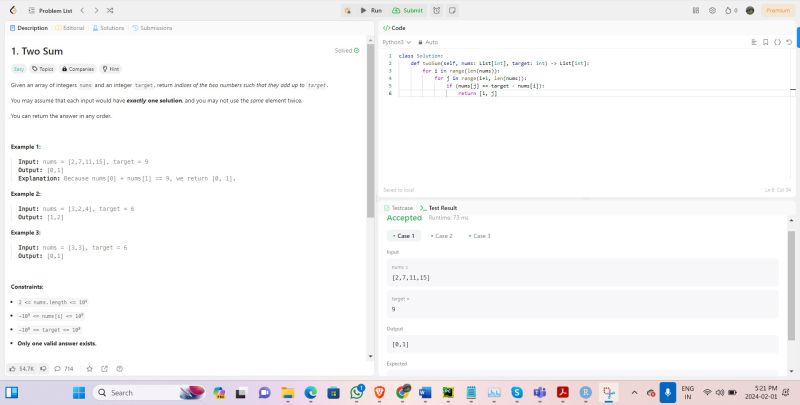The image size is (800, 405).
Task: Dislike the problem with thumbs down
Action: tap(43, 368)
